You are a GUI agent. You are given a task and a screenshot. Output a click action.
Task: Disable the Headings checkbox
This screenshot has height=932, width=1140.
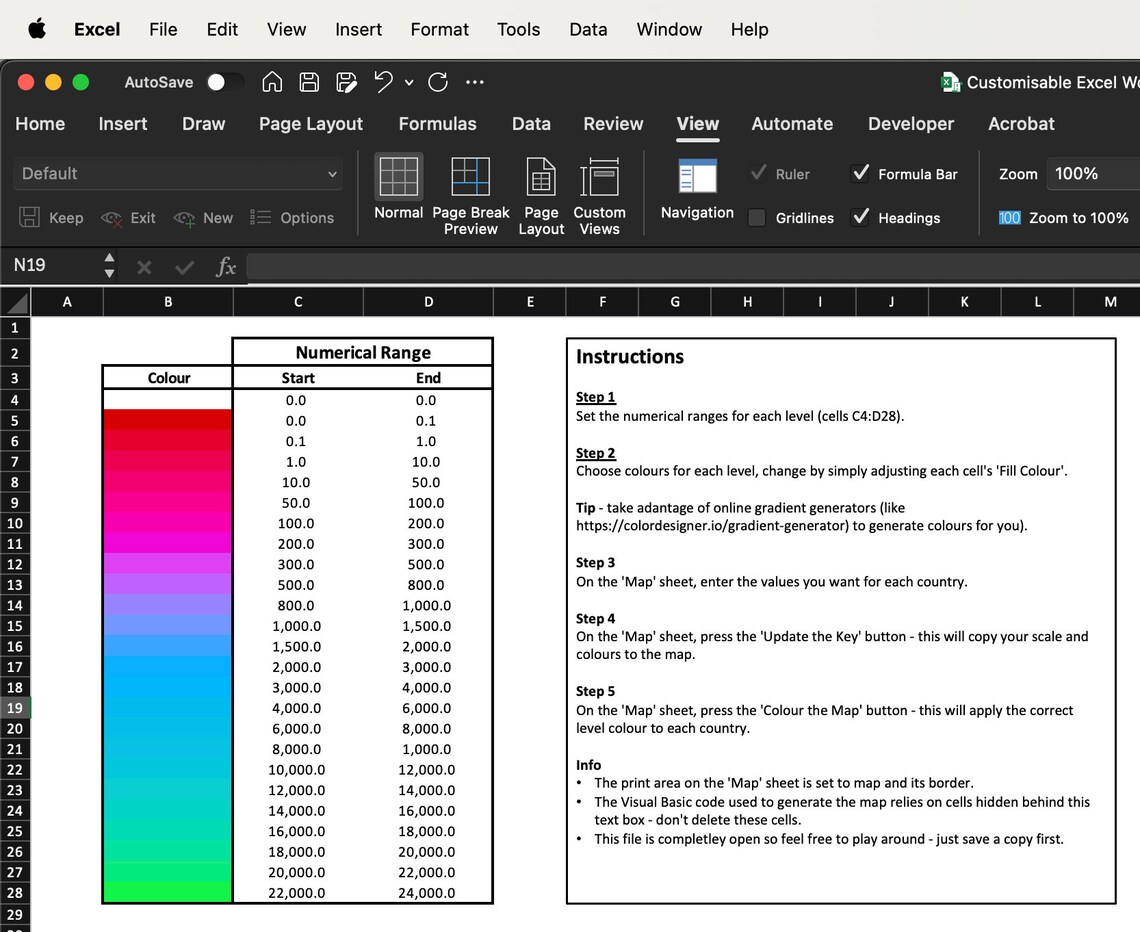pos(861,217)
